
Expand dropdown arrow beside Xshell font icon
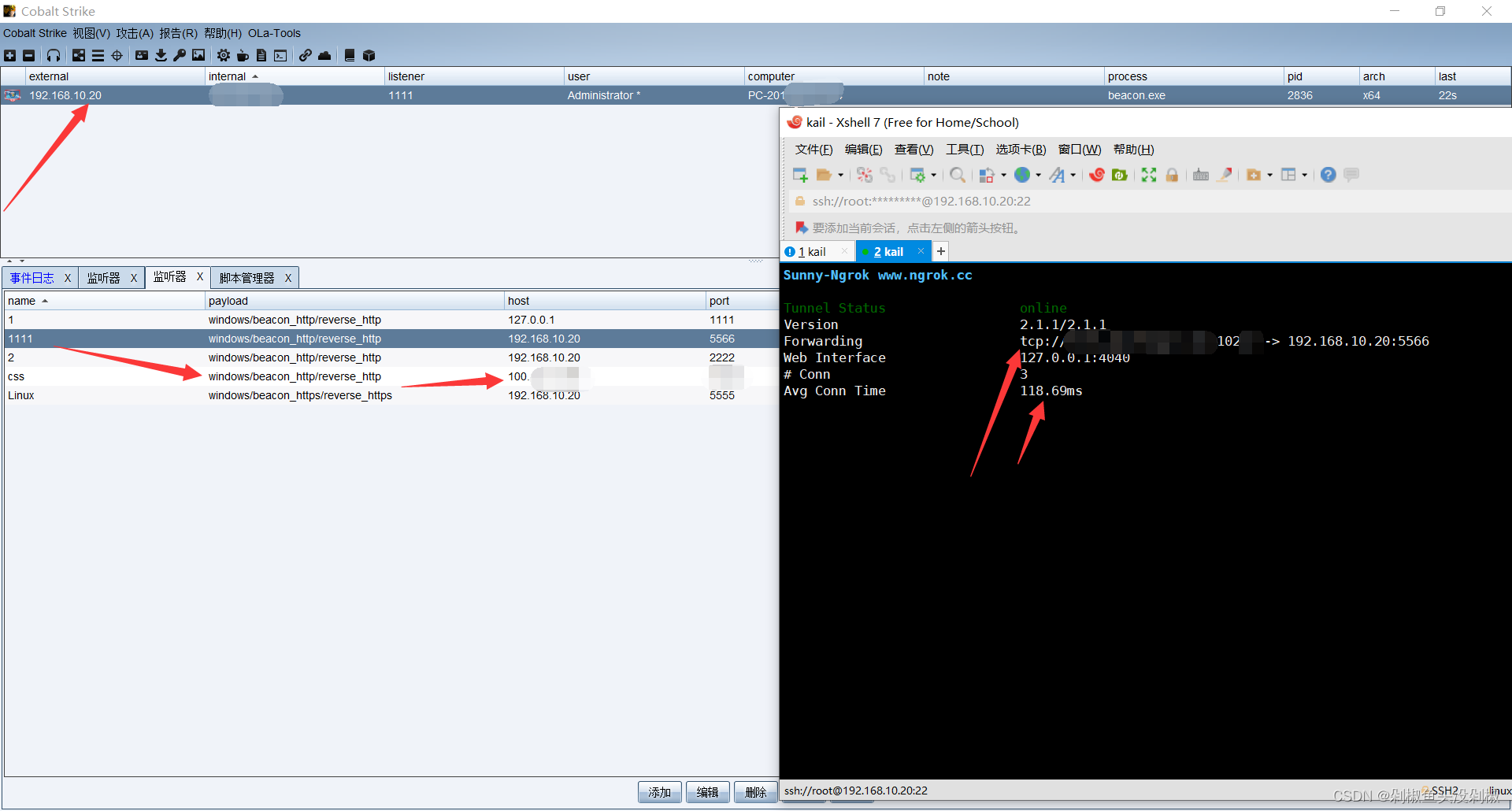[1073, 175]
